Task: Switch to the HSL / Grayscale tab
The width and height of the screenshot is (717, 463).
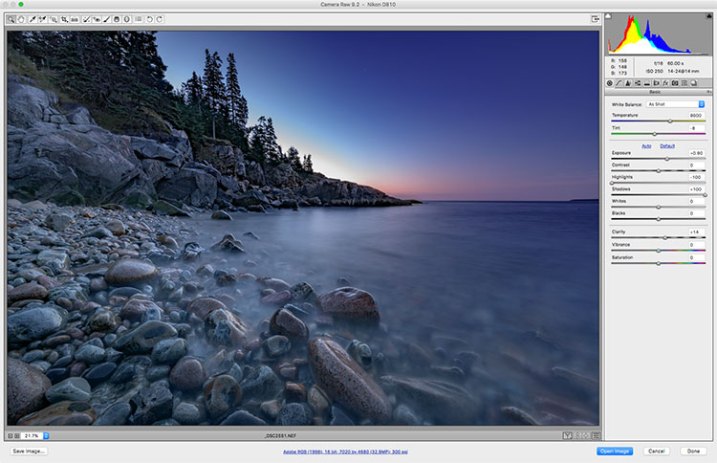Action: [x=637, y=83]
